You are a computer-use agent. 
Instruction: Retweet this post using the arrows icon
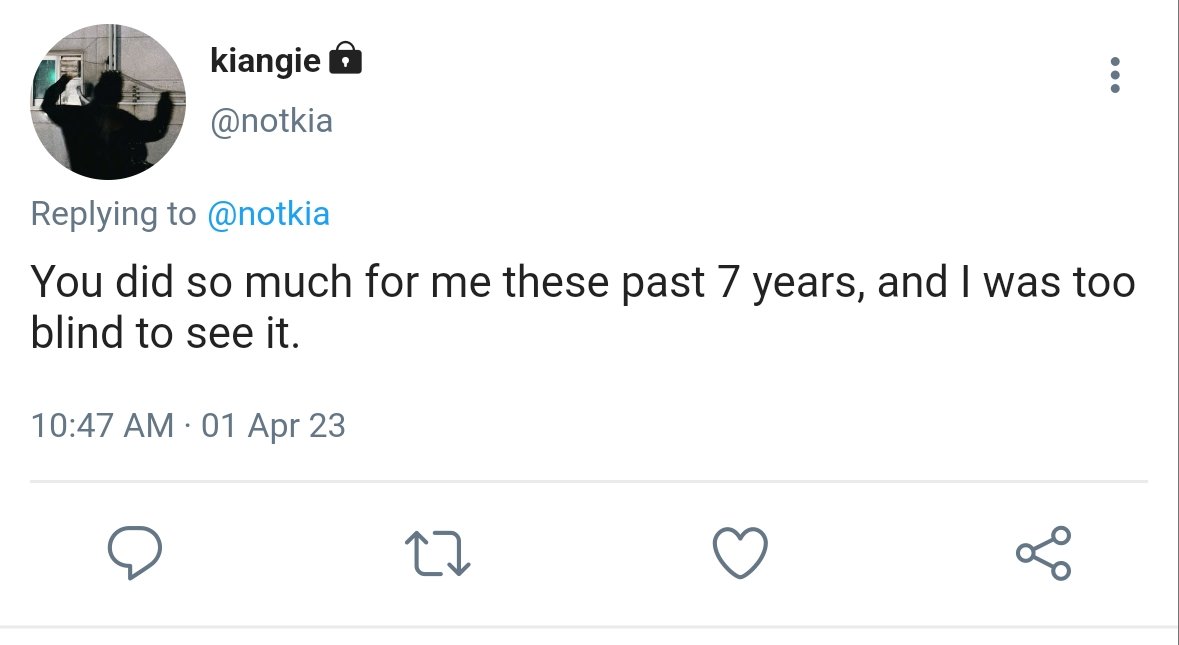[x=438, y=553]
